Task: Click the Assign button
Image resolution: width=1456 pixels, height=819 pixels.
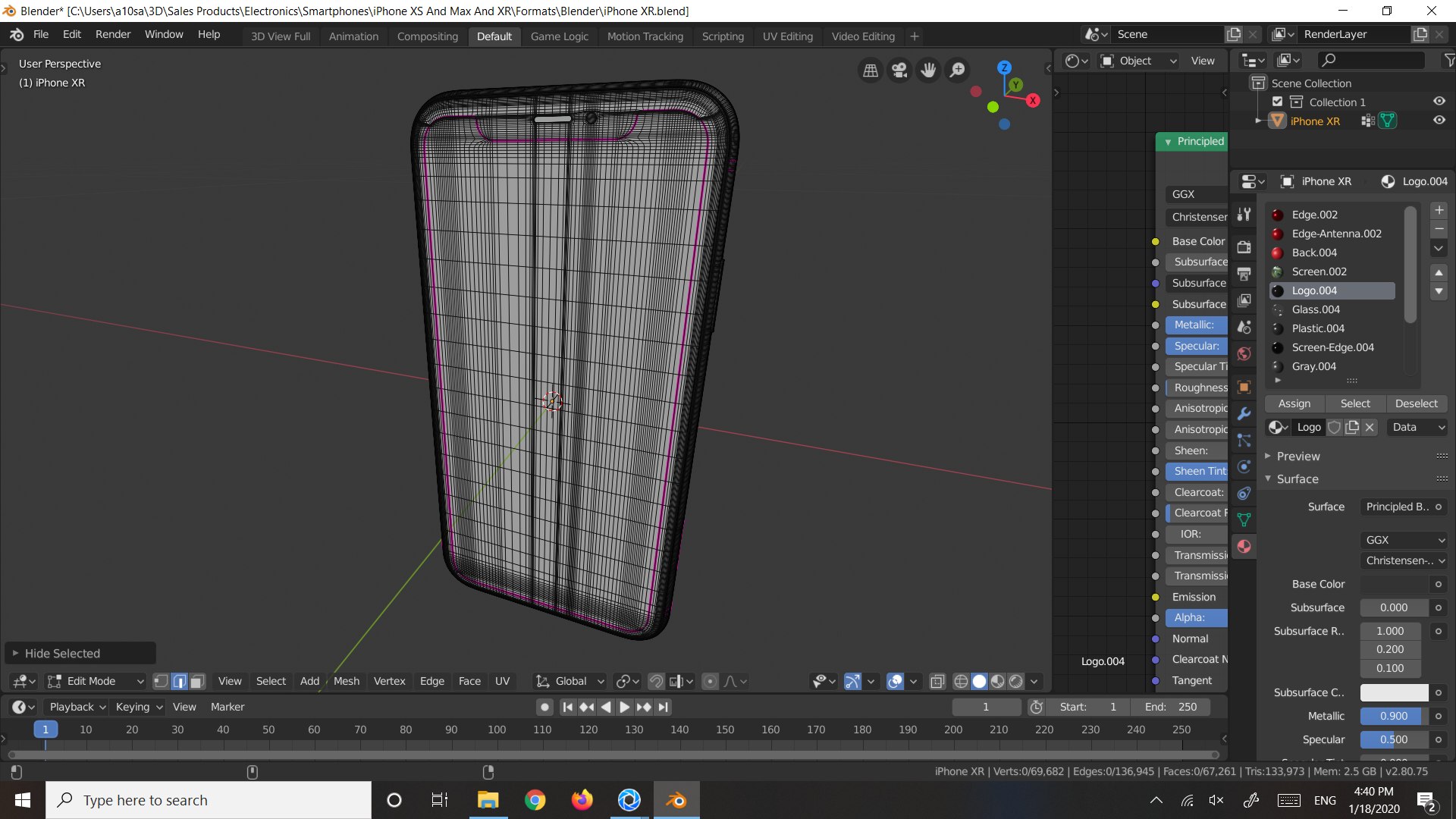Action: pyautogui.click(x=1294, y=404)
